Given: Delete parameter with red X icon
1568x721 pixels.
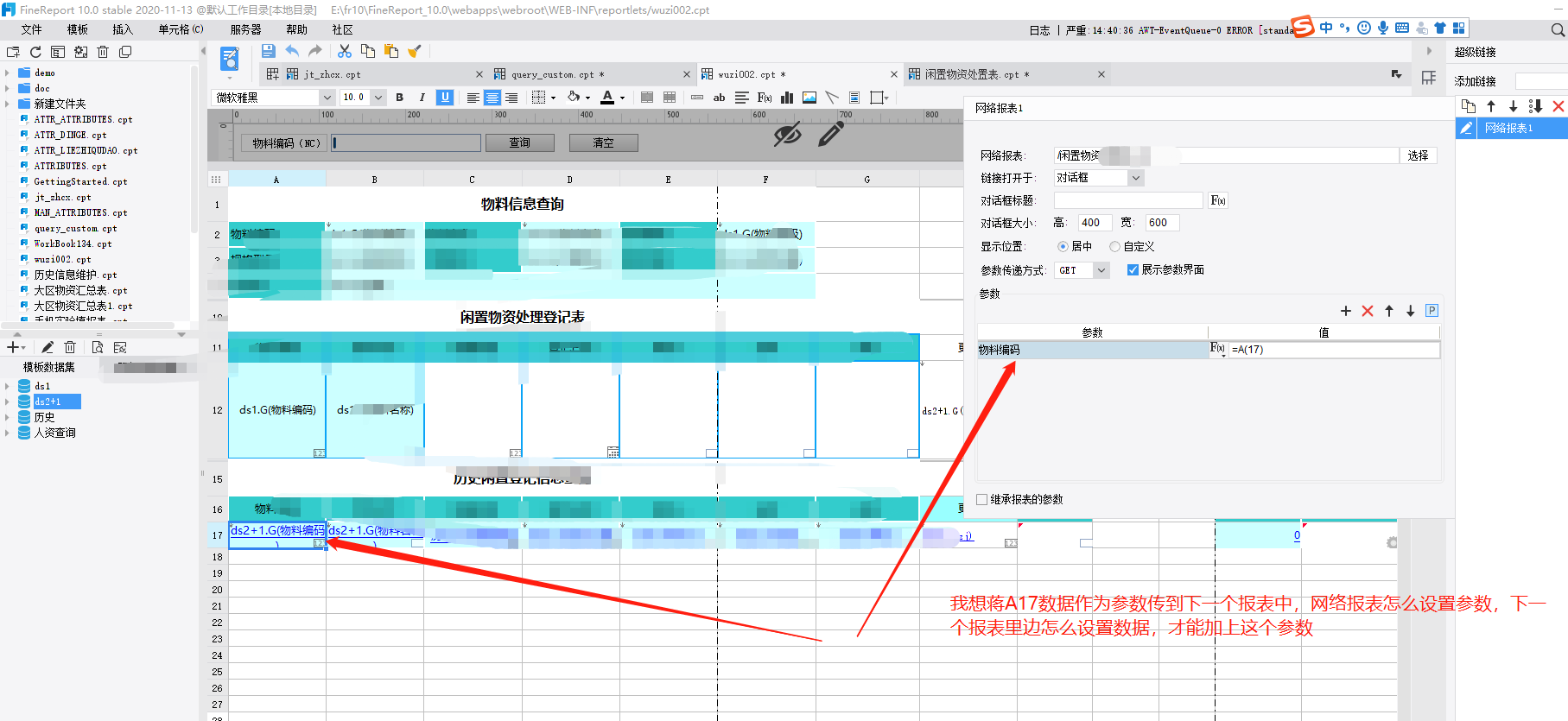Looking at the screenshot, I should [x=1367, y=311].
